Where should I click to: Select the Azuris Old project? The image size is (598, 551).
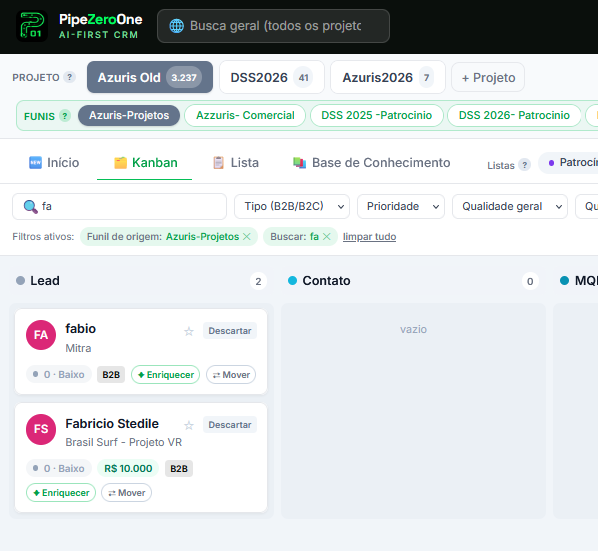[150, 77]
